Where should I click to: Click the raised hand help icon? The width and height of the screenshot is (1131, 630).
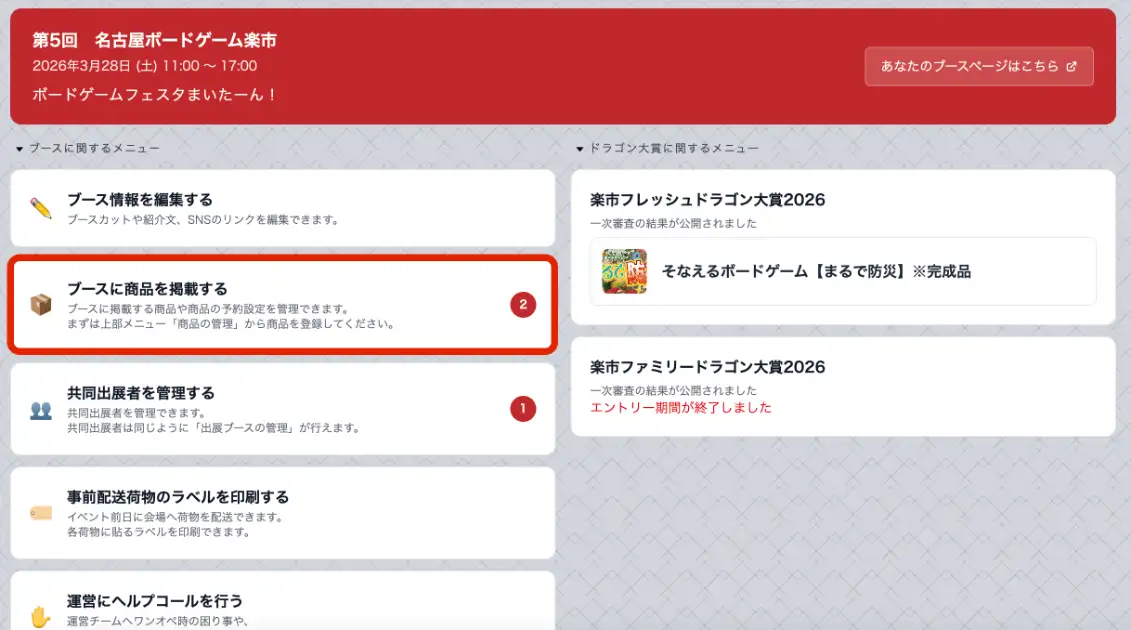coord(41,616)
